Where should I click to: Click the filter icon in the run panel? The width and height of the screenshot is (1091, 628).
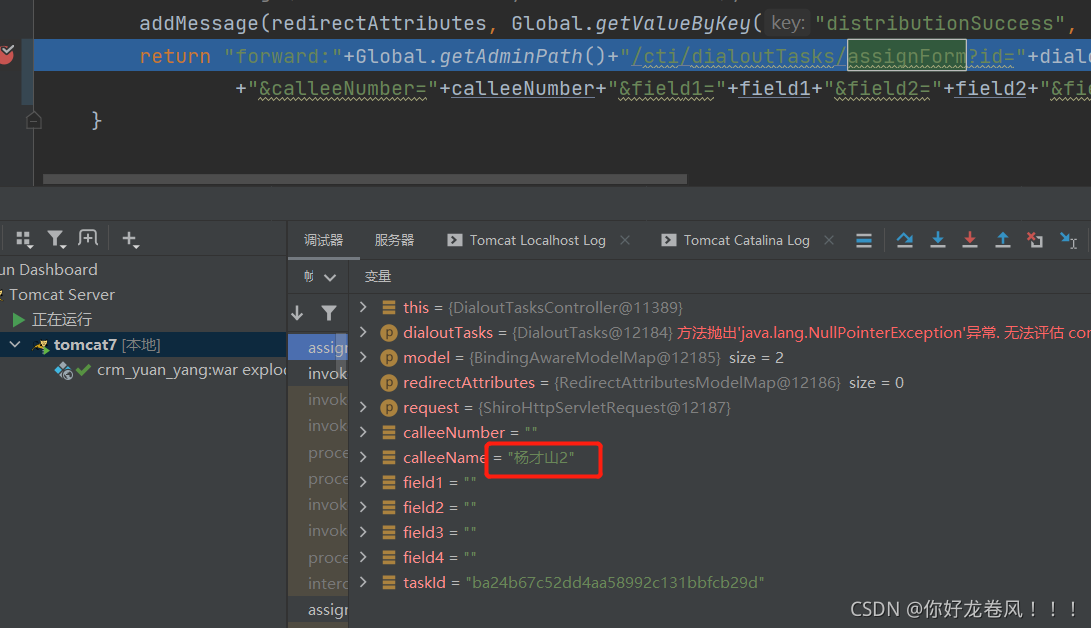tap(57, 238)
